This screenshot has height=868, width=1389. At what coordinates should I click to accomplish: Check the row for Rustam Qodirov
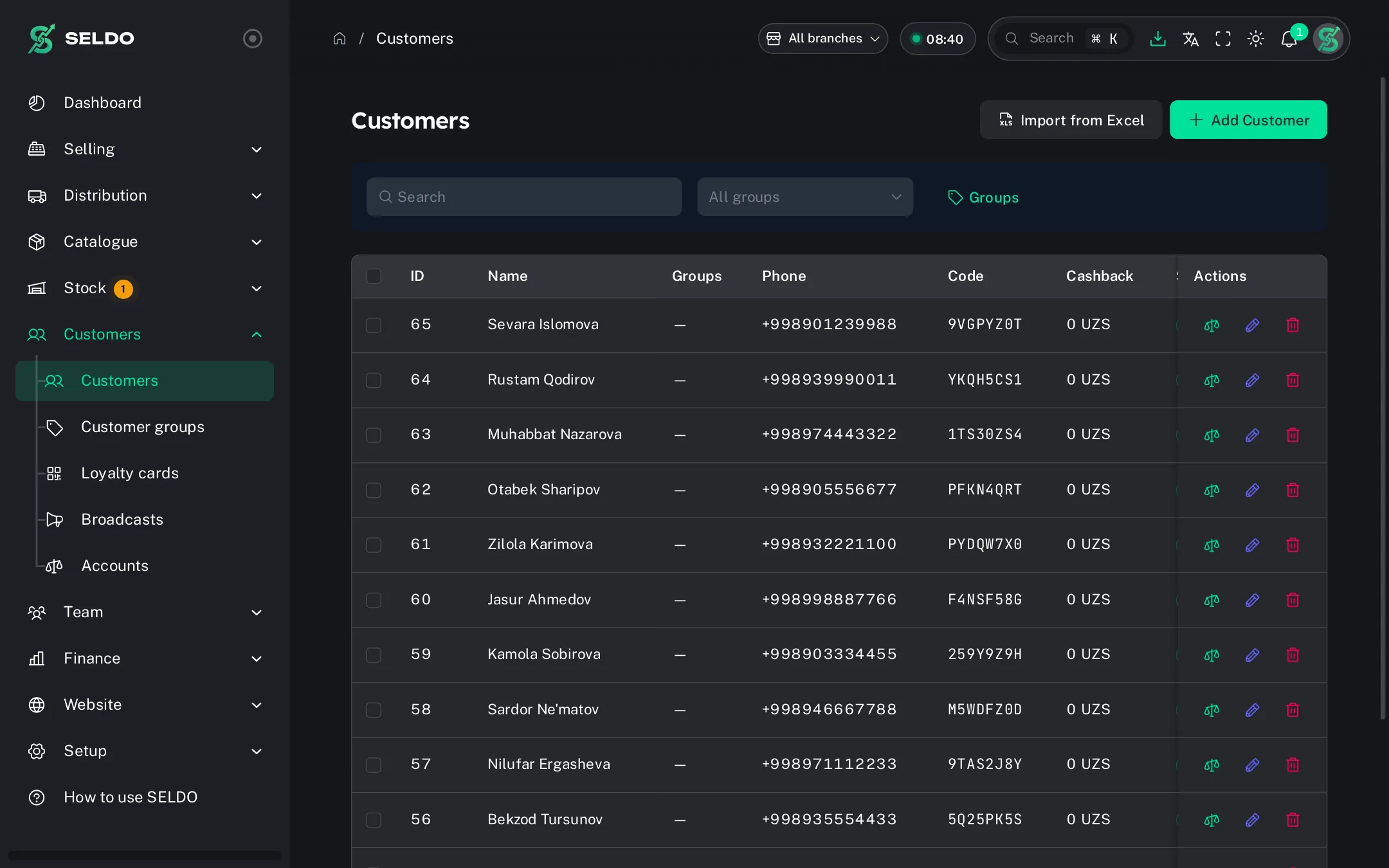tap(374, 380)
